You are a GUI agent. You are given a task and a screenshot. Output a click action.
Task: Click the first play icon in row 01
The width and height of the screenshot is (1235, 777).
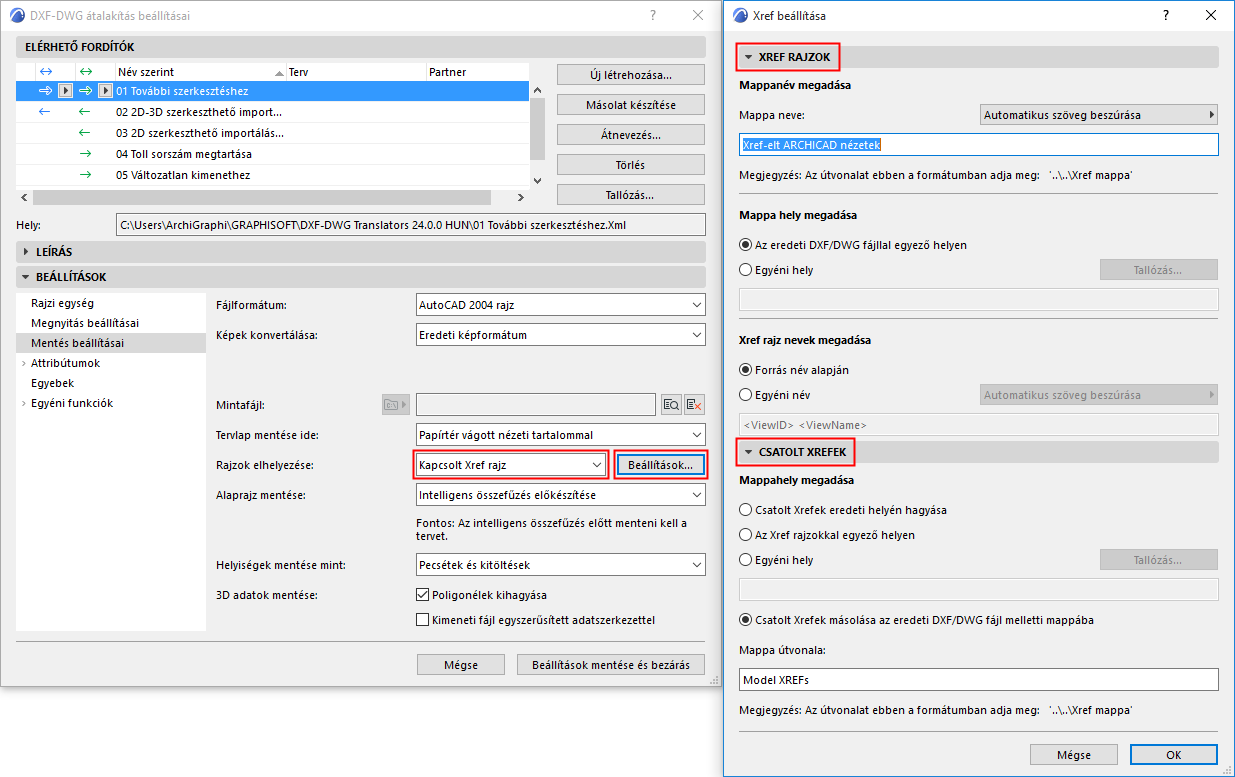[x=65, y=91]
